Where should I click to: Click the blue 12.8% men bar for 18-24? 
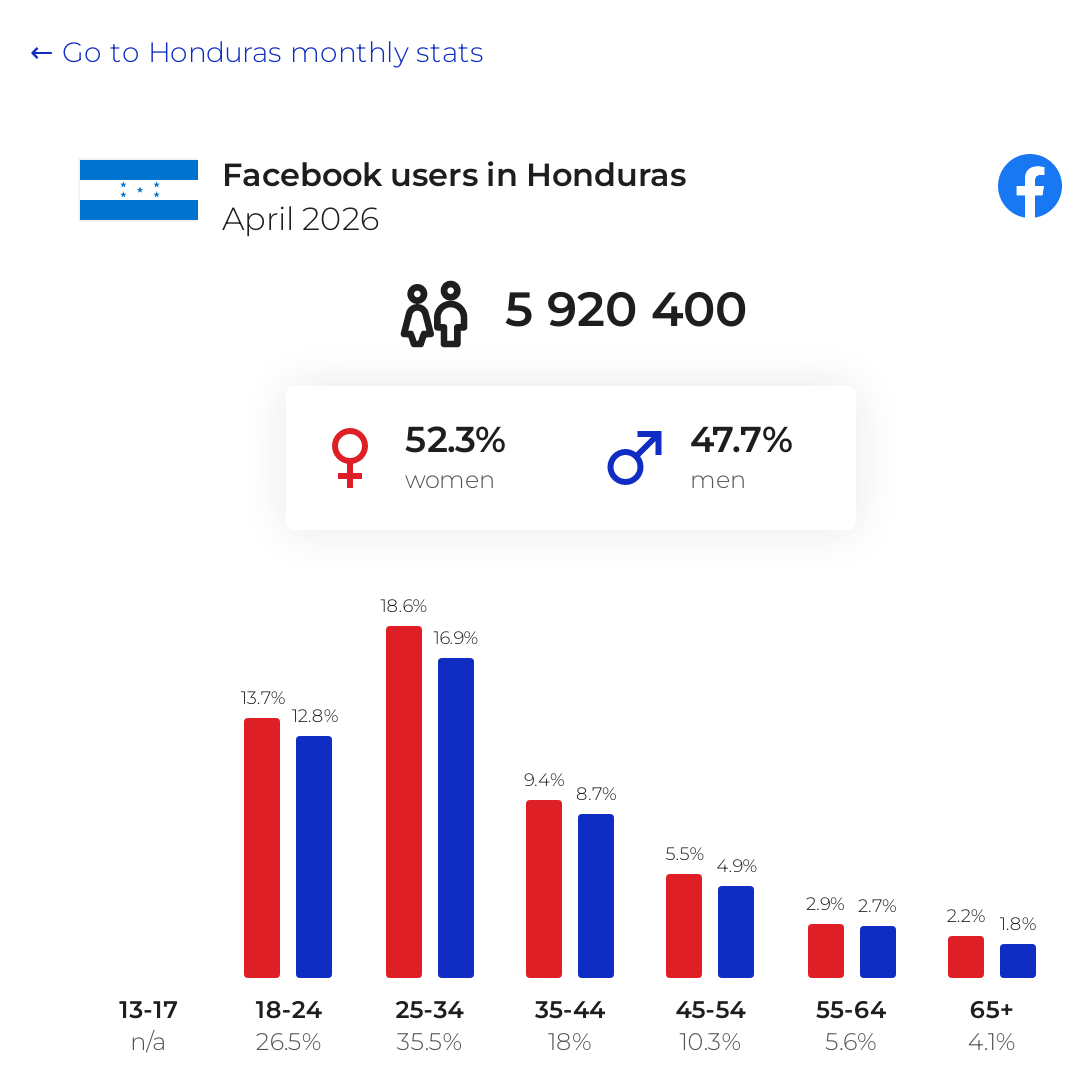tap(314, 857)
